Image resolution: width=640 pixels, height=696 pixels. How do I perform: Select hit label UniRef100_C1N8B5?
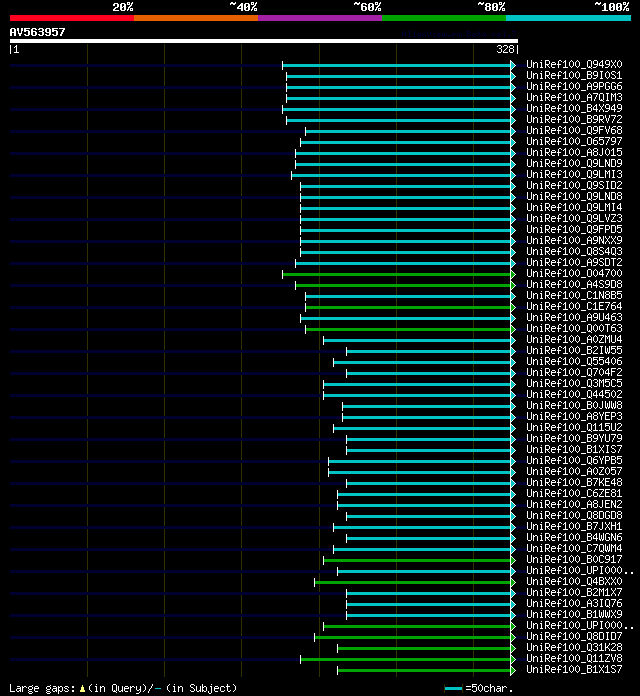(574, 295)
